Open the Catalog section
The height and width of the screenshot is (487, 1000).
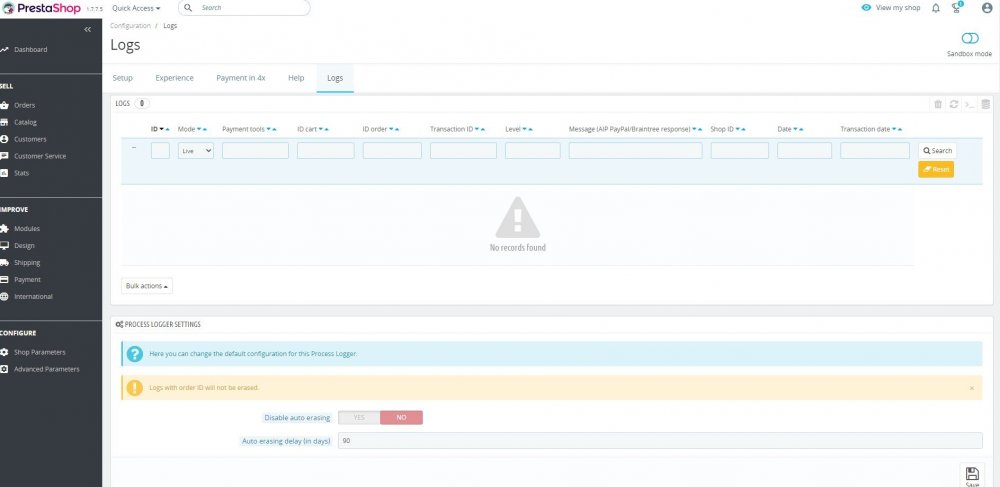click(26, 122)
